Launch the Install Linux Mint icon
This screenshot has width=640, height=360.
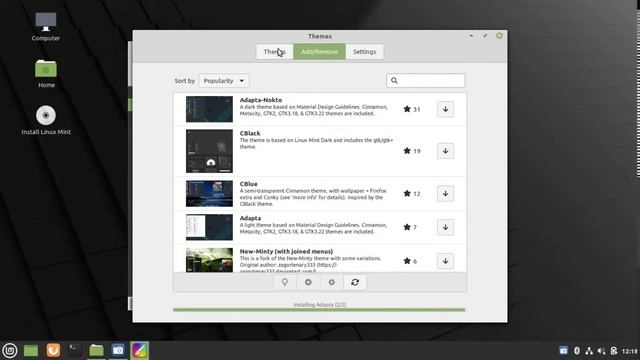(46, 120)
